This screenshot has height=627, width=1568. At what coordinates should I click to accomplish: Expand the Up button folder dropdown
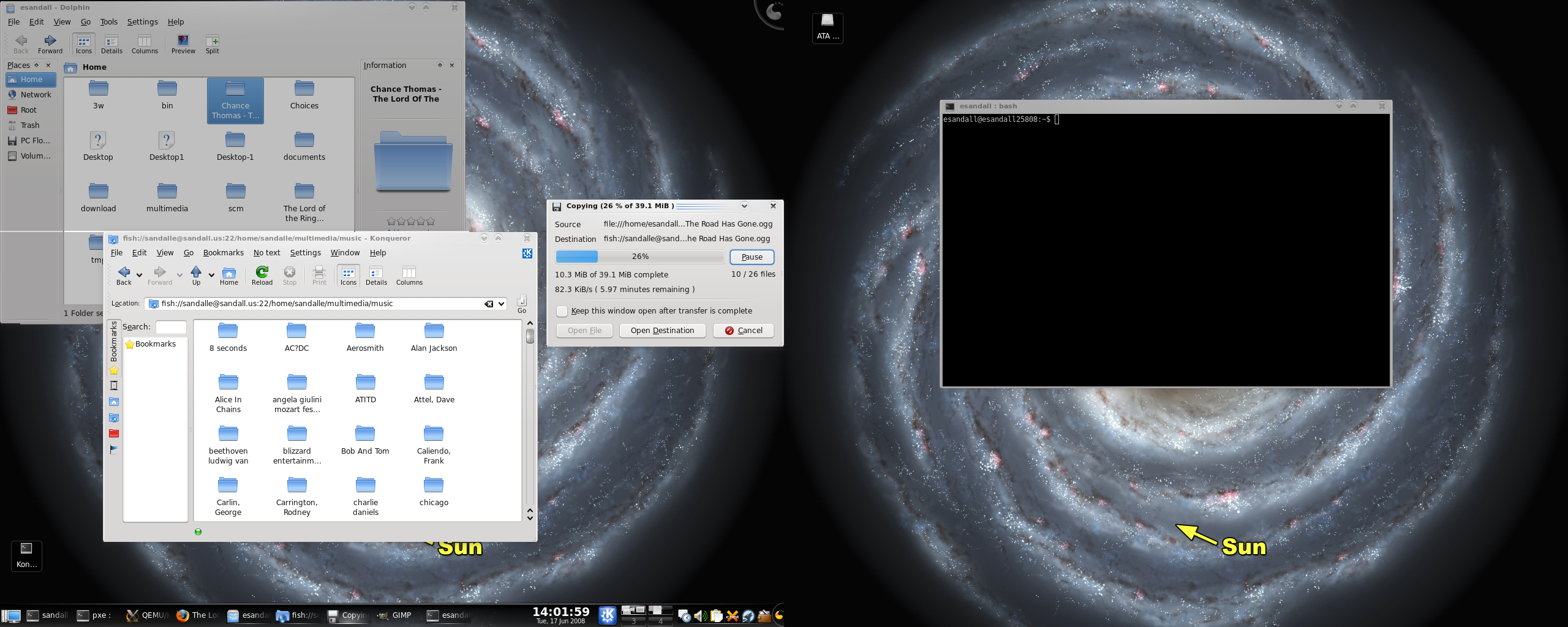click(211, 275)
